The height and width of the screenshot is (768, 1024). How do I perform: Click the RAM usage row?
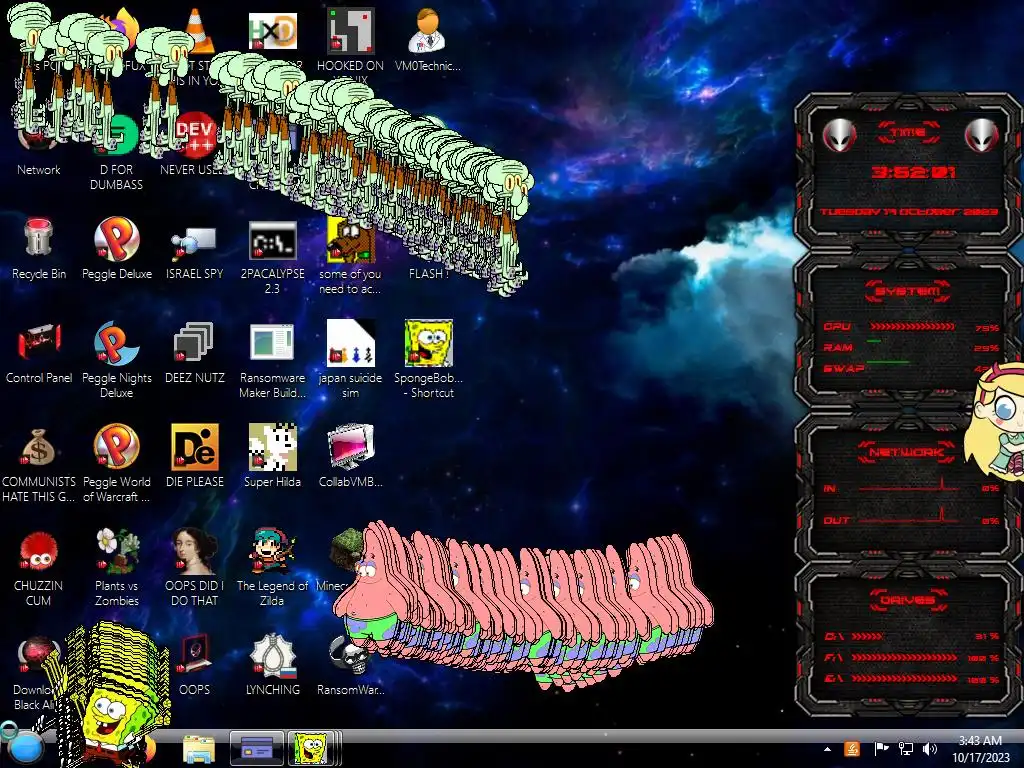pos(911,347)
